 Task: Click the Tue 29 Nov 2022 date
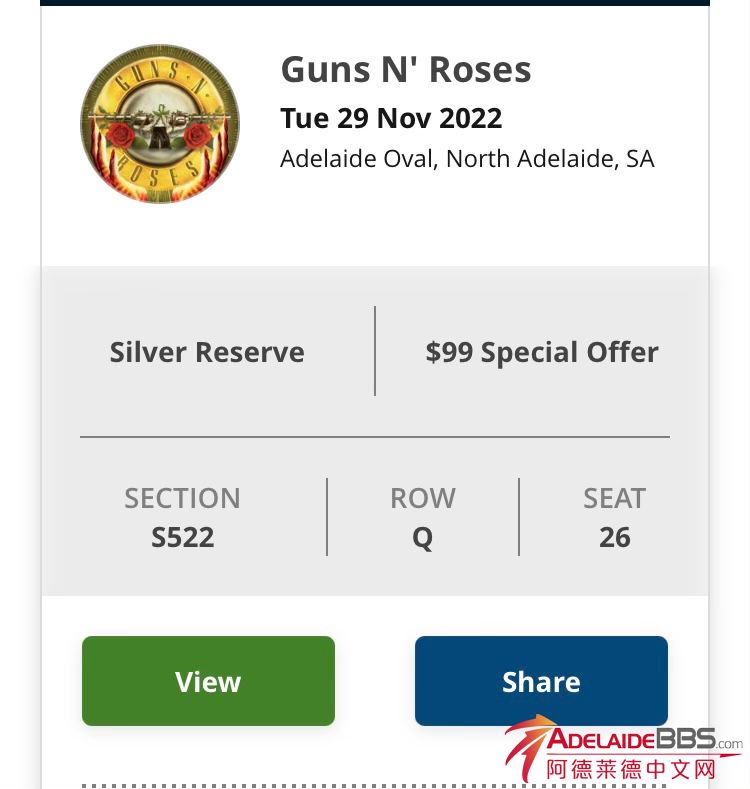coord(391,118)
